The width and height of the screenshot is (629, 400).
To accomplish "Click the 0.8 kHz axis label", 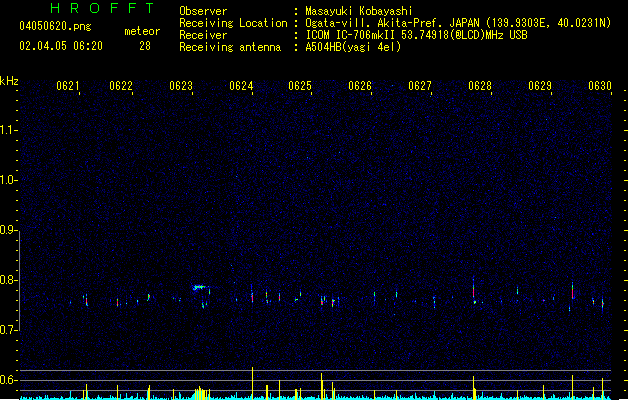I will 8,280.
